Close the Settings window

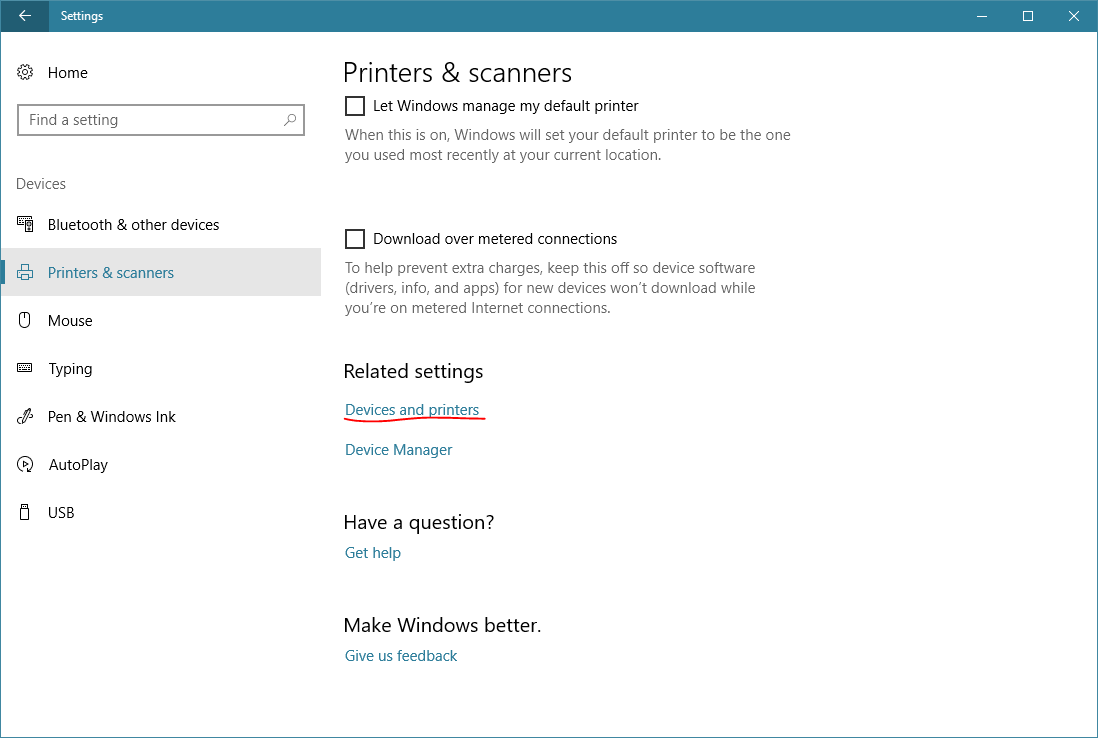click(x=1074, y=15)
